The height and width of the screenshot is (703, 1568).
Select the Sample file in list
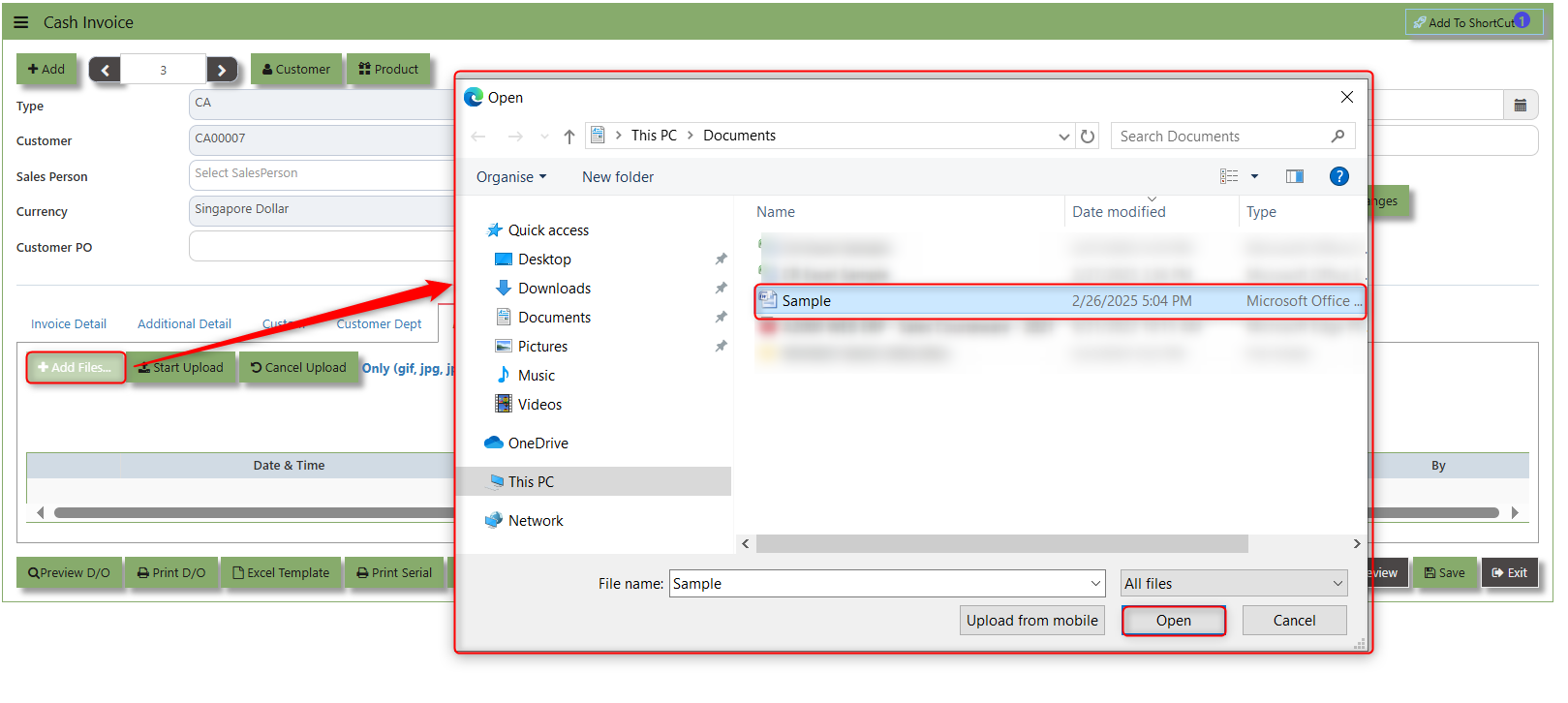pos(807,301)
